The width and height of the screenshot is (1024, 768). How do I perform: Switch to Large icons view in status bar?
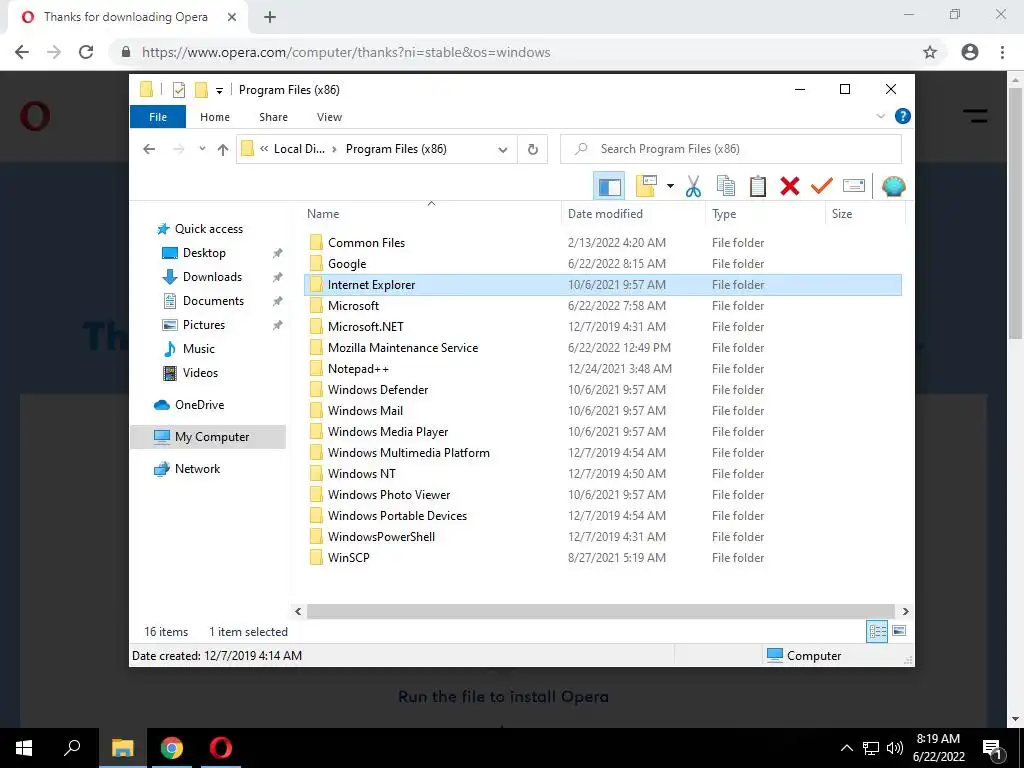(899, 631)
